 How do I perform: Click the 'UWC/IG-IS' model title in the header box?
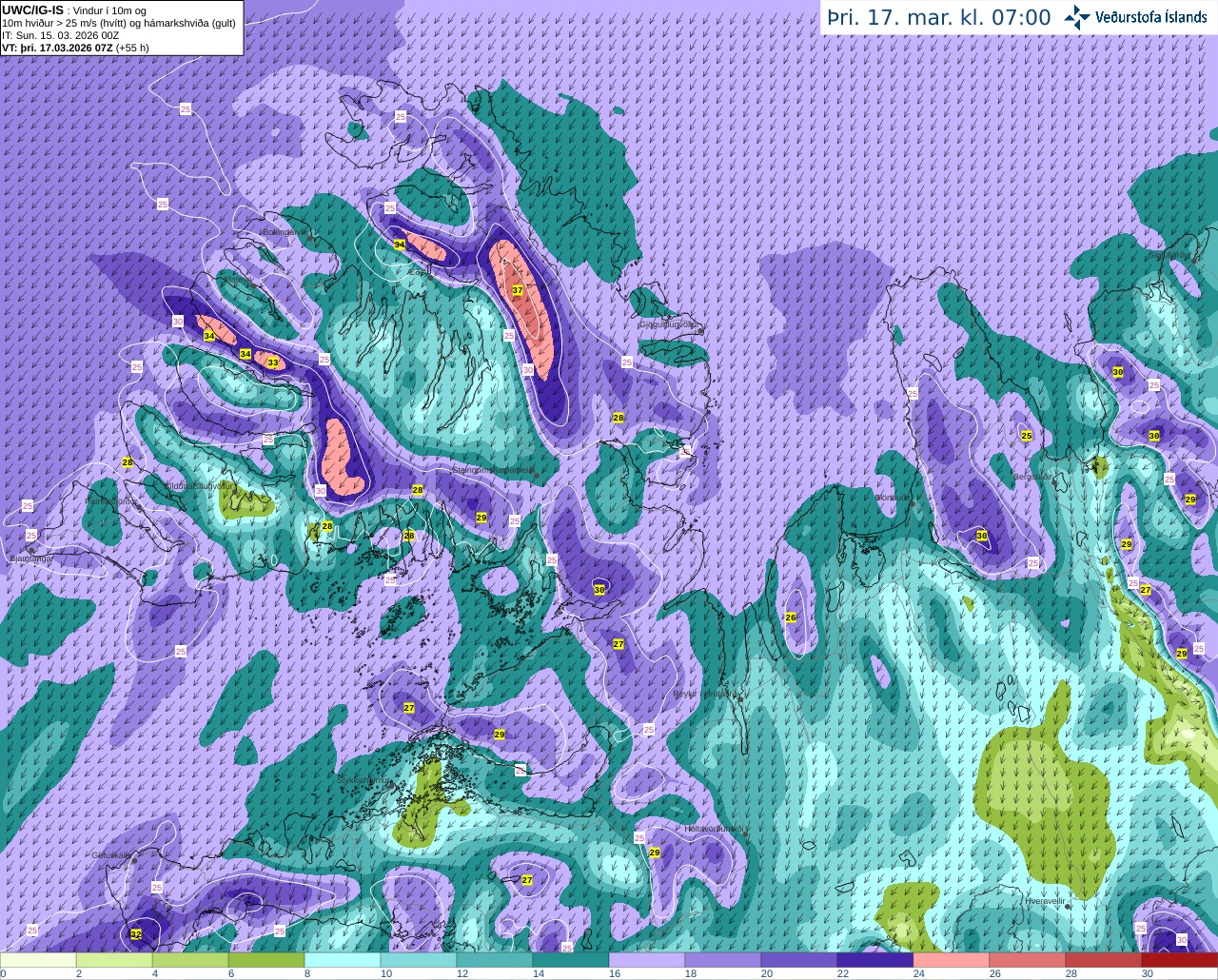coord(33,10)
